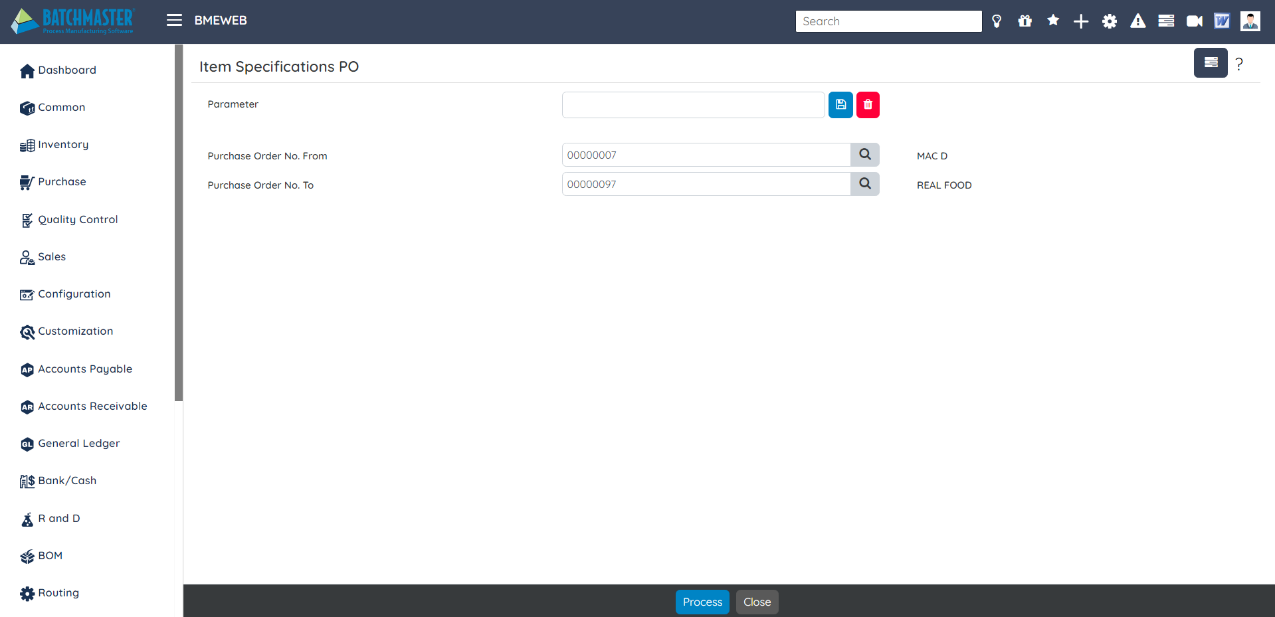Click the question mark help icon

[x=1239, y=64]
